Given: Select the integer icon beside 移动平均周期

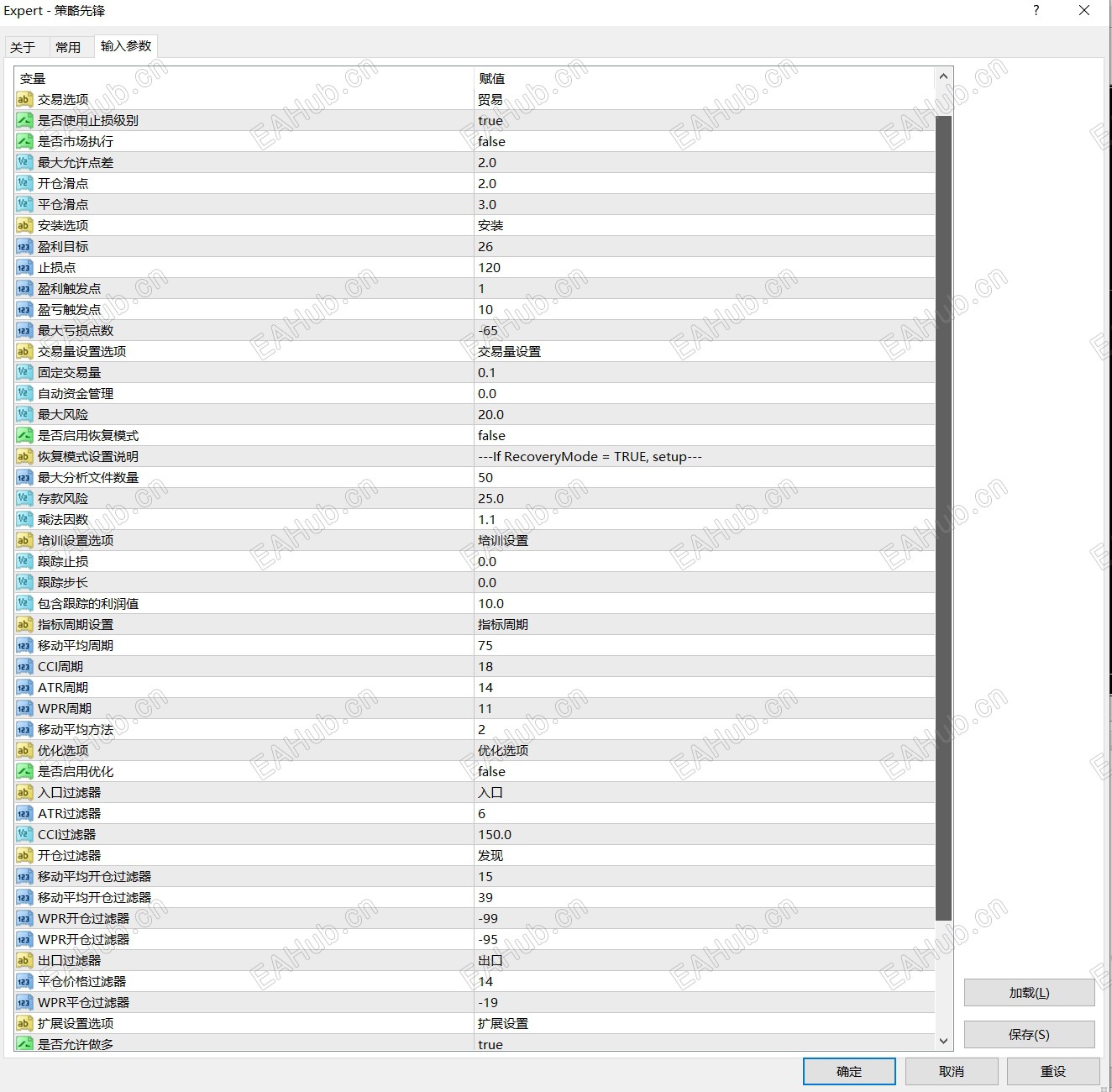Looking at the screenshot, I should tap(24, 645).
